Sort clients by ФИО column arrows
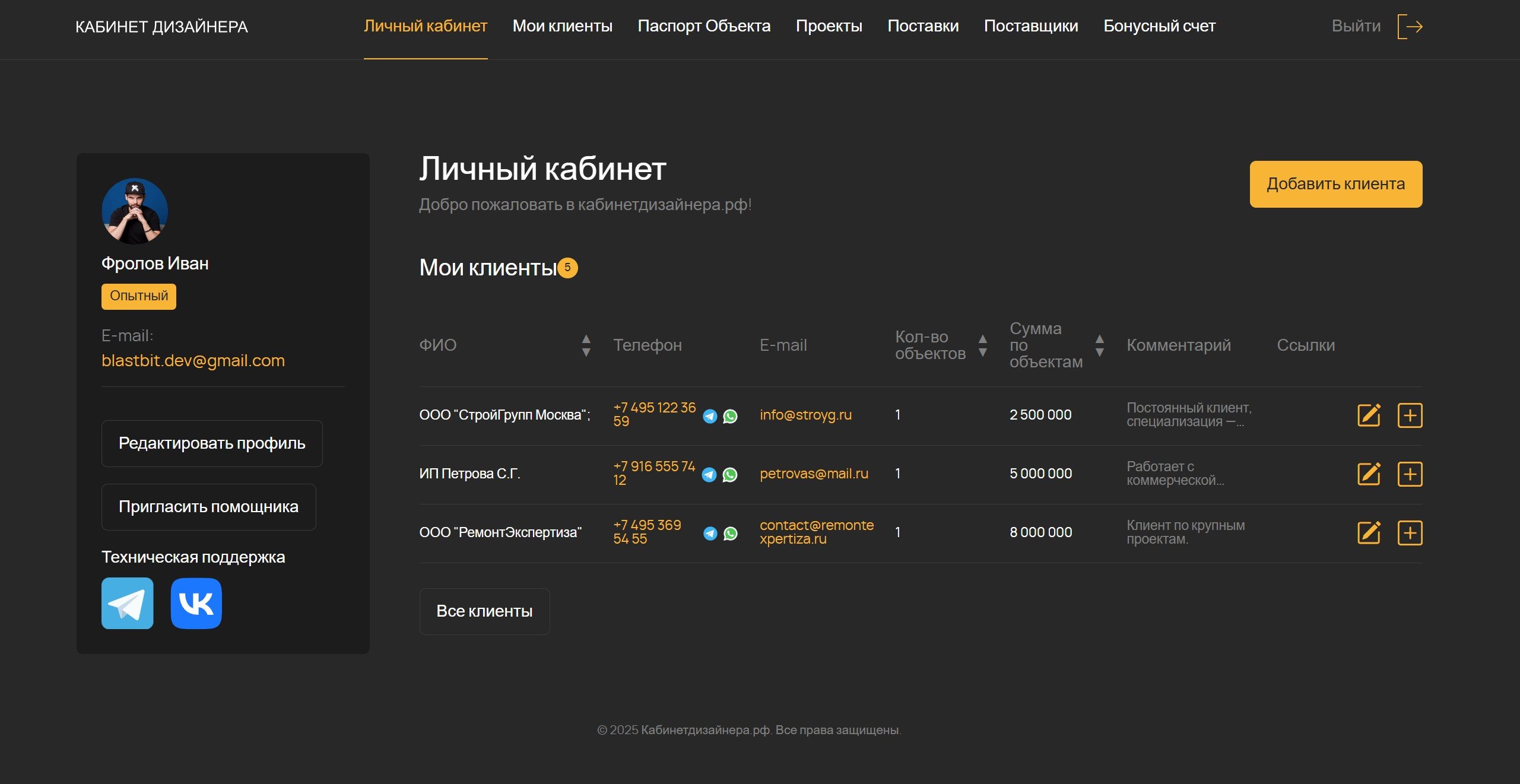Screen dimensions: 1520x784 pyautogui.click(x=586, y=345)
